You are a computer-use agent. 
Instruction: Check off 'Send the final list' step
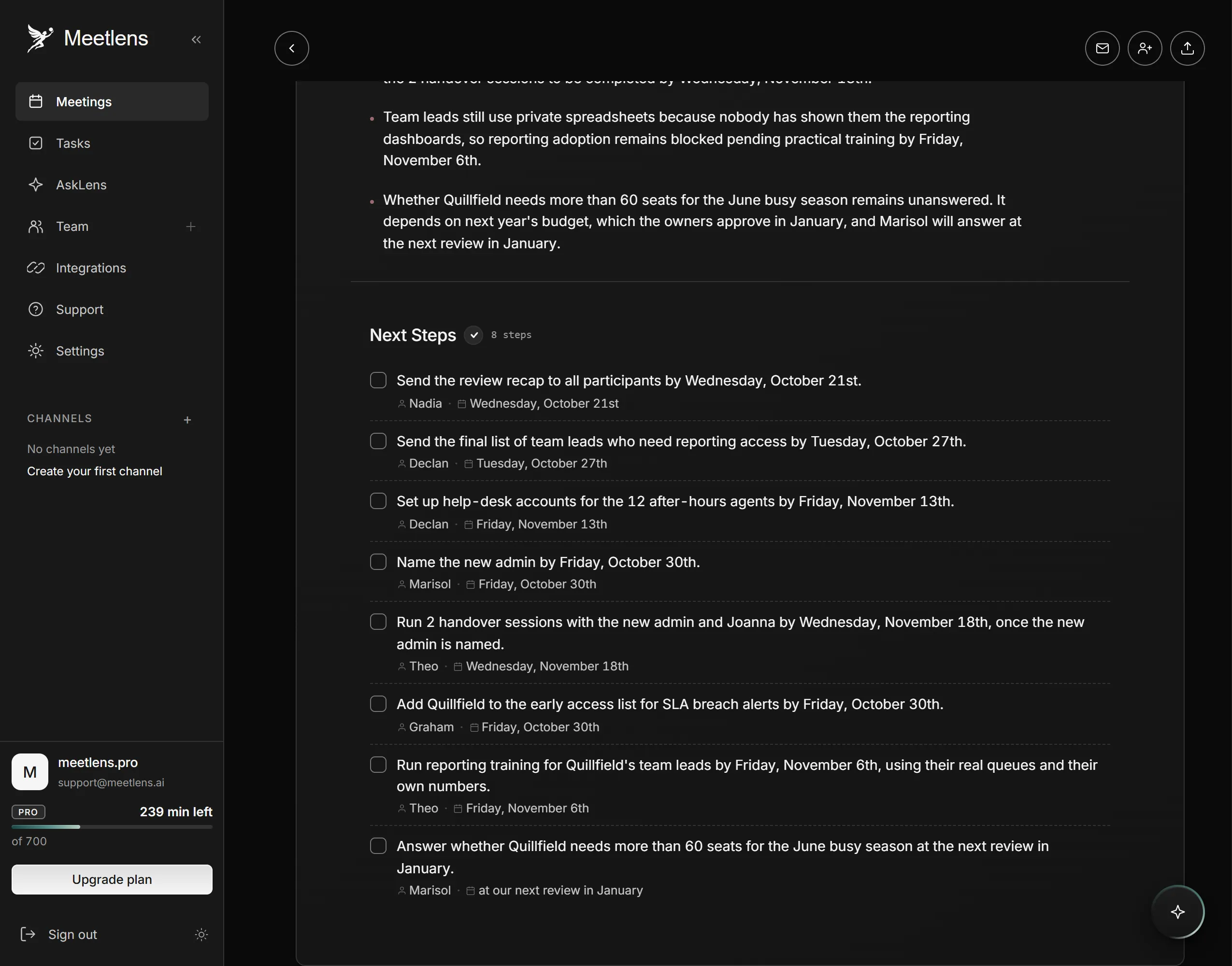coord(378,440)
